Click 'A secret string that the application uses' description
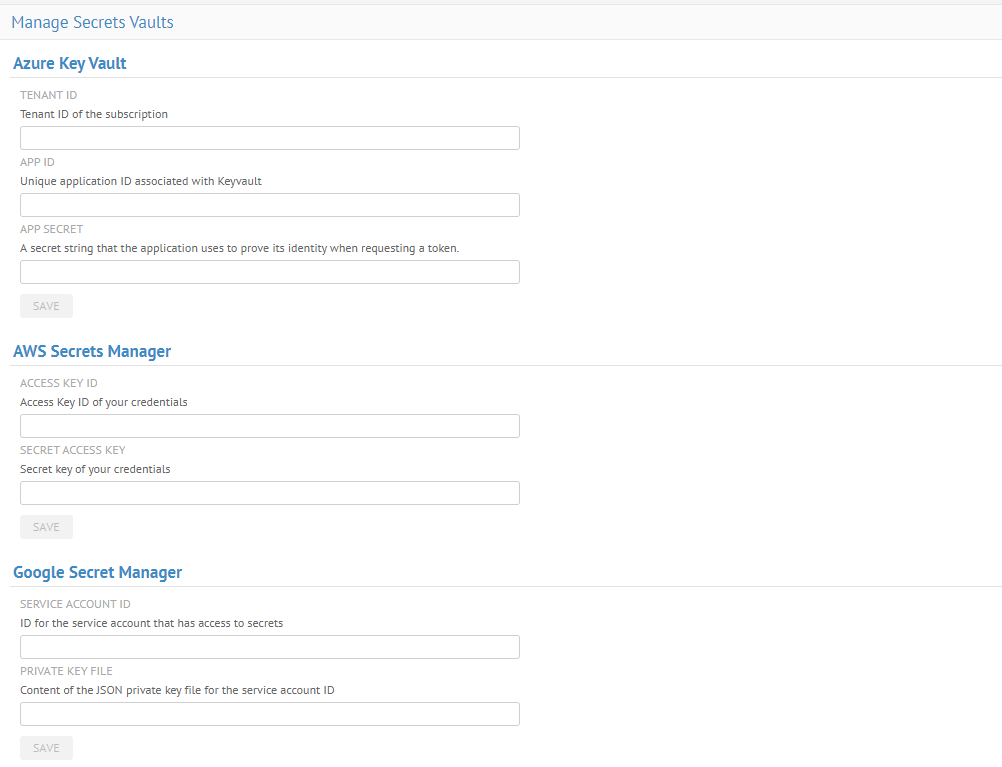The width and height of the screenshot is (1002, 767). point(240,249)
